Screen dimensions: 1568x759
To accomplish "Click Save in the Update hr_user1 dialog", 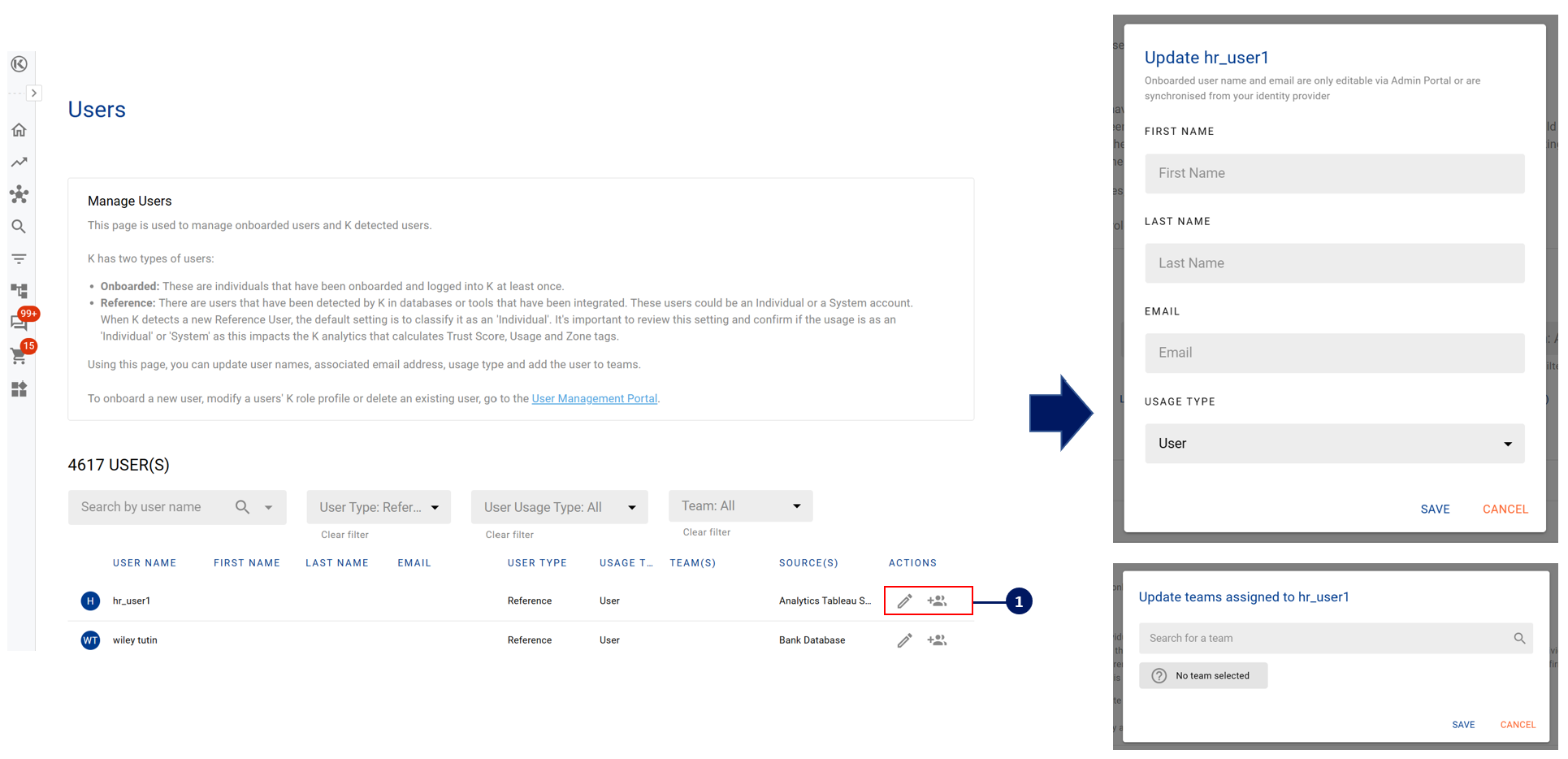I will [1435, 510].
